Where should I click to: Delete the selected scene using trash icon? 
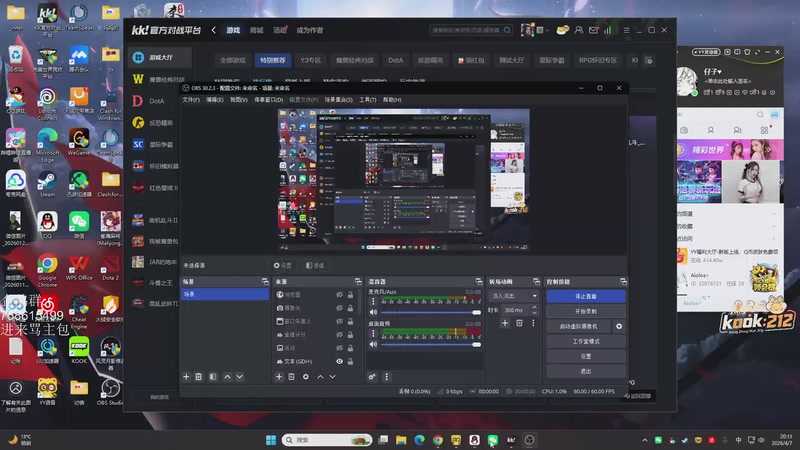[x=199, y=377]
